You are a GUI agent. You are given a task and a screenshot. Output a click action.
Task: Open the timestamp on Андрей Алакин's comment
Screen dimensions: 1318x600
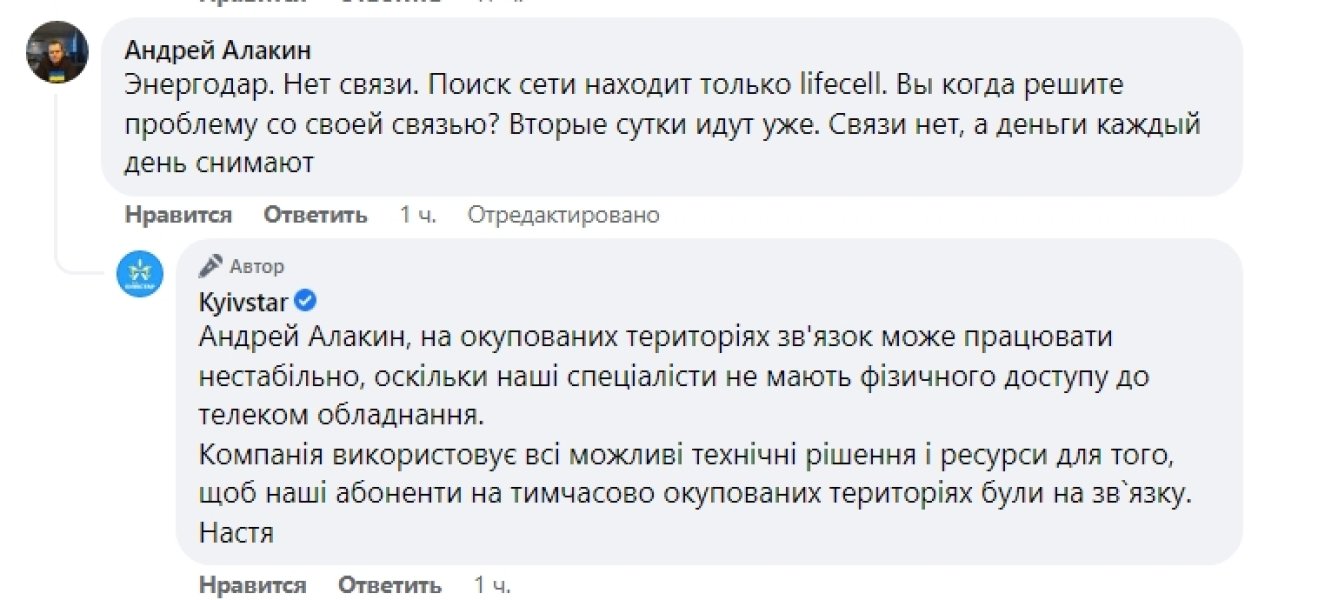(417, 215)
